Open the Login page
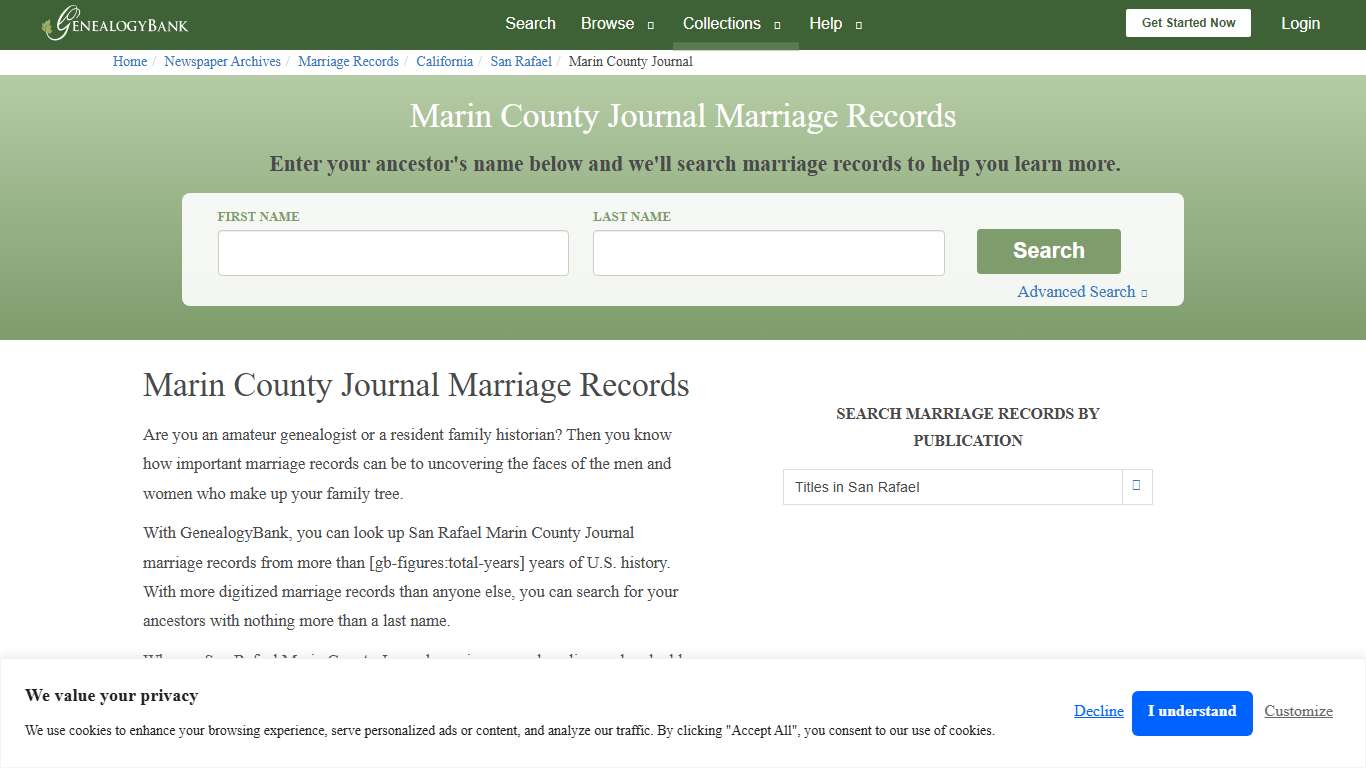The width and height of the screenshot is (1366, 768). 1300,23
